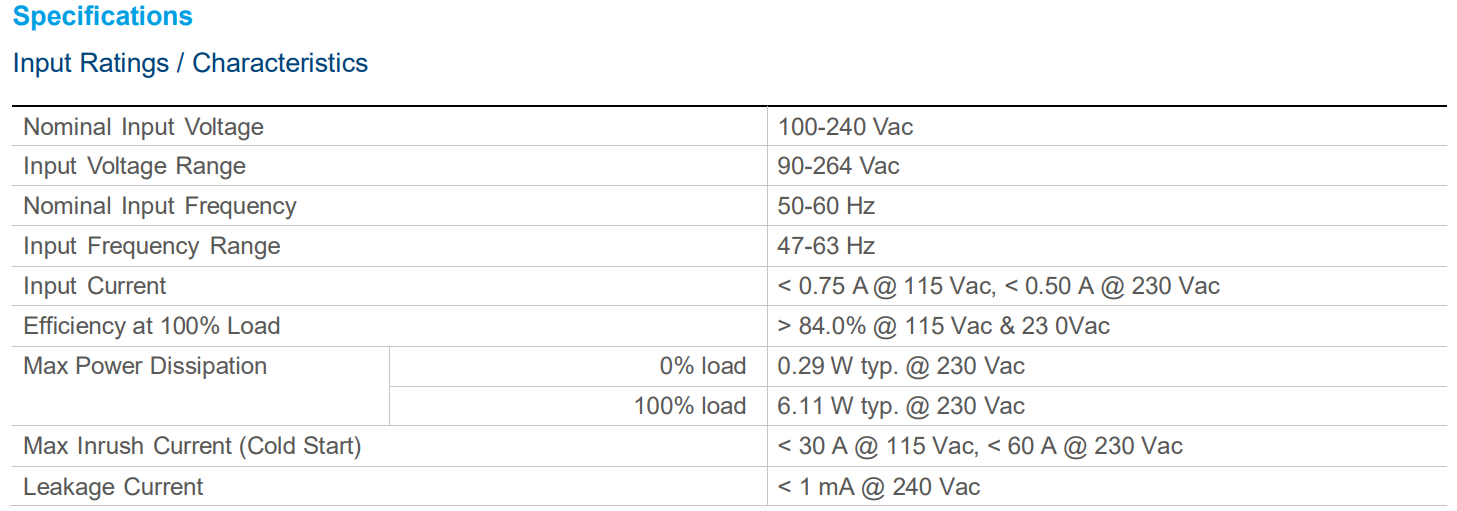Click the 50-60 Hz value
Image resolution: width=1457 pixels, height=511 pixels.
(826, 206)
